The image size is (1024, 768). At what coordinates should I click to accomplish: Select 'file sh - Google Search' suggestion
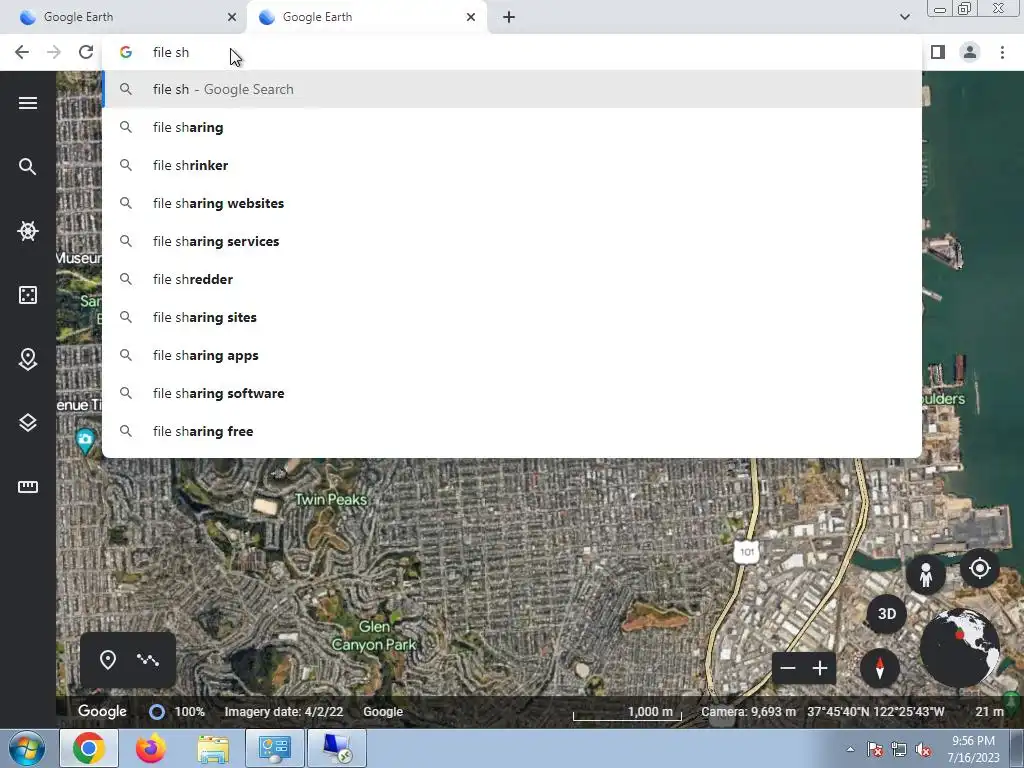pyautogui.click(x=512, y=89)
